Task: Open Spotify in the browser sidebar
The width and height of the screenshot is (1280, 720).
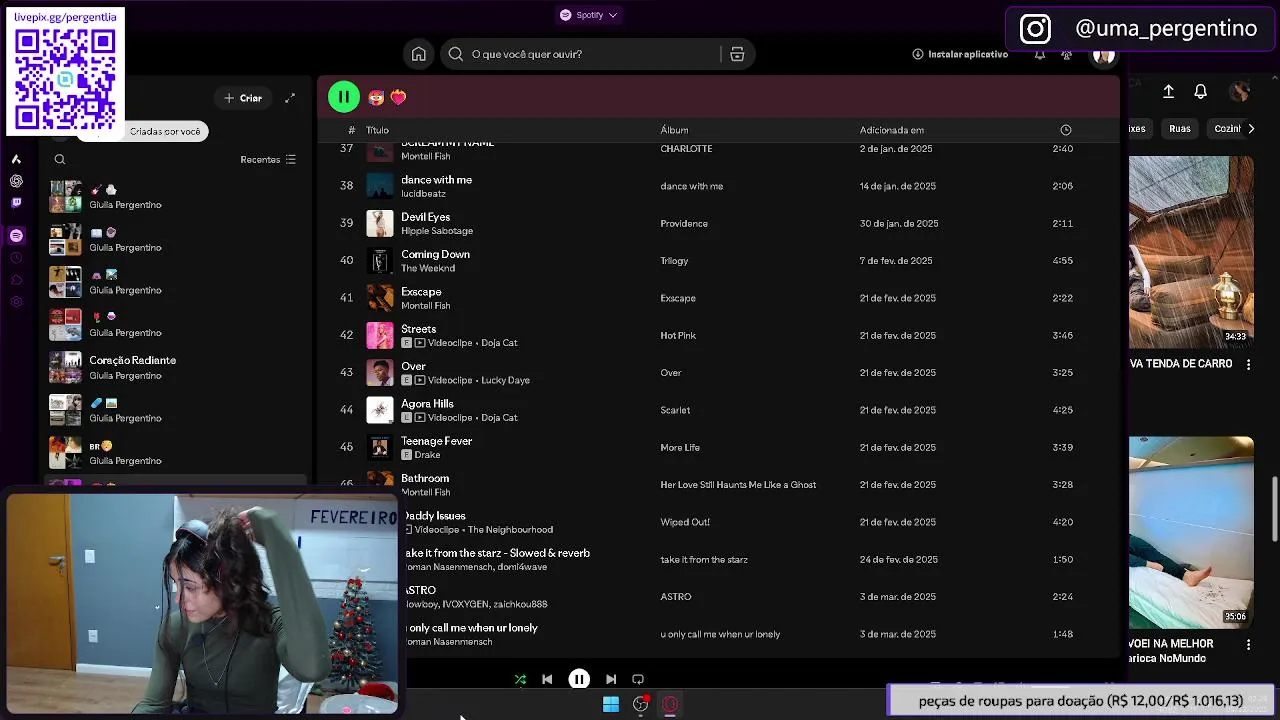Action: [16, 235]
